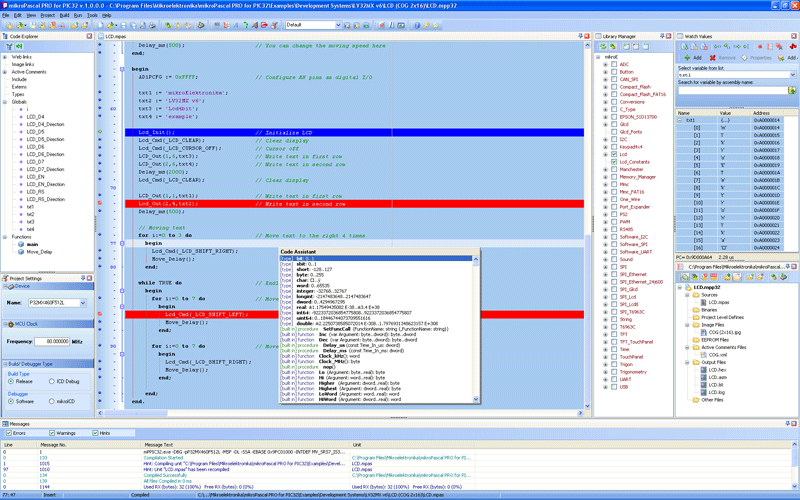The width and height of the screenshot is (800, 500).
Task: Expand the Web links node in Code Explorer
Action: pyautogui.click(x=5, y=57)
